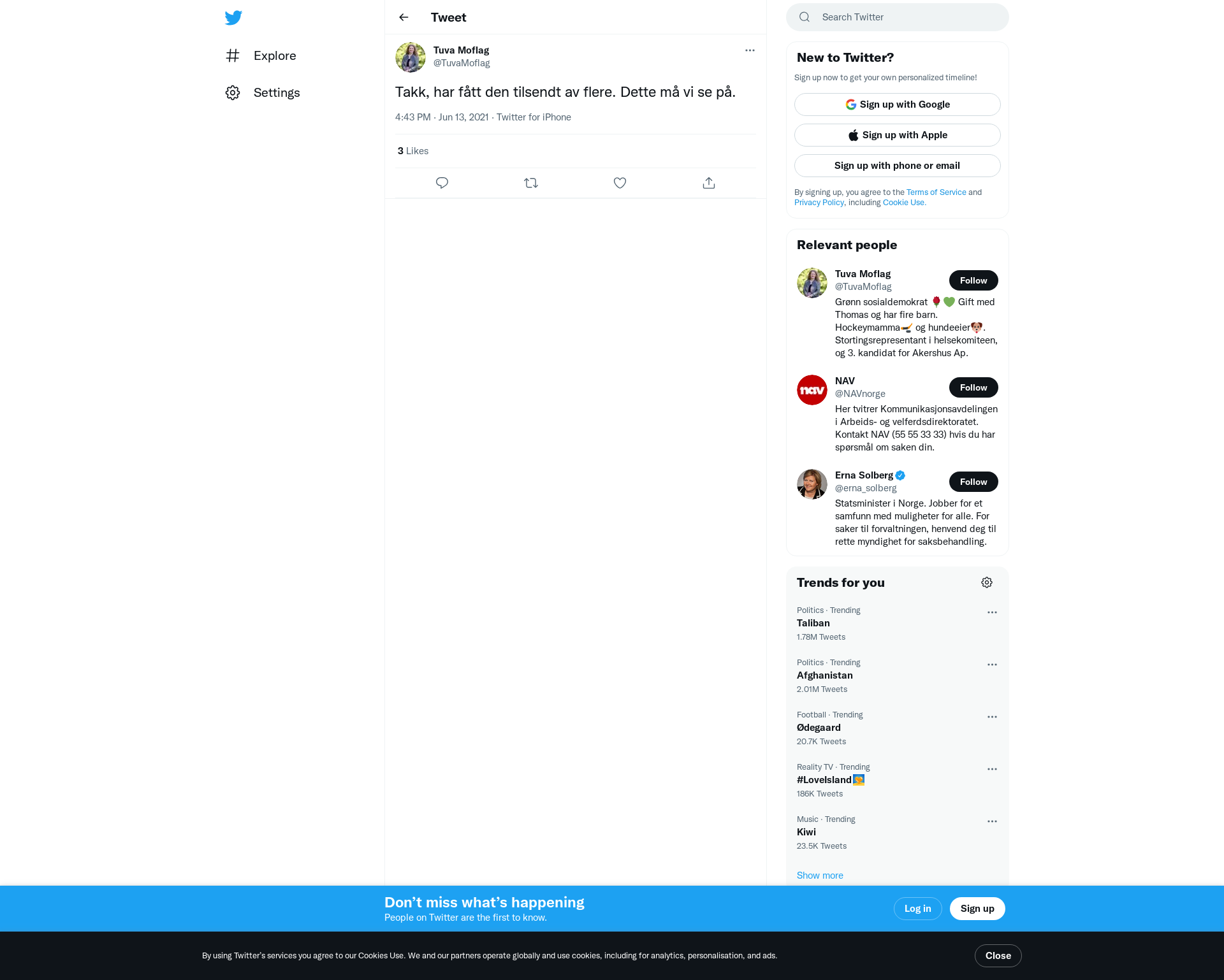Follow the NAV account
Viewport: 1224px width, 980px height.
(973, 387)
